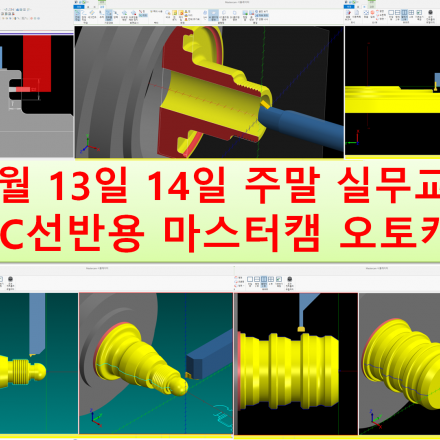Activate yellow grooved shaft viewport on black background
Viewport: 440px width, 440px height.
pos(297,364)
